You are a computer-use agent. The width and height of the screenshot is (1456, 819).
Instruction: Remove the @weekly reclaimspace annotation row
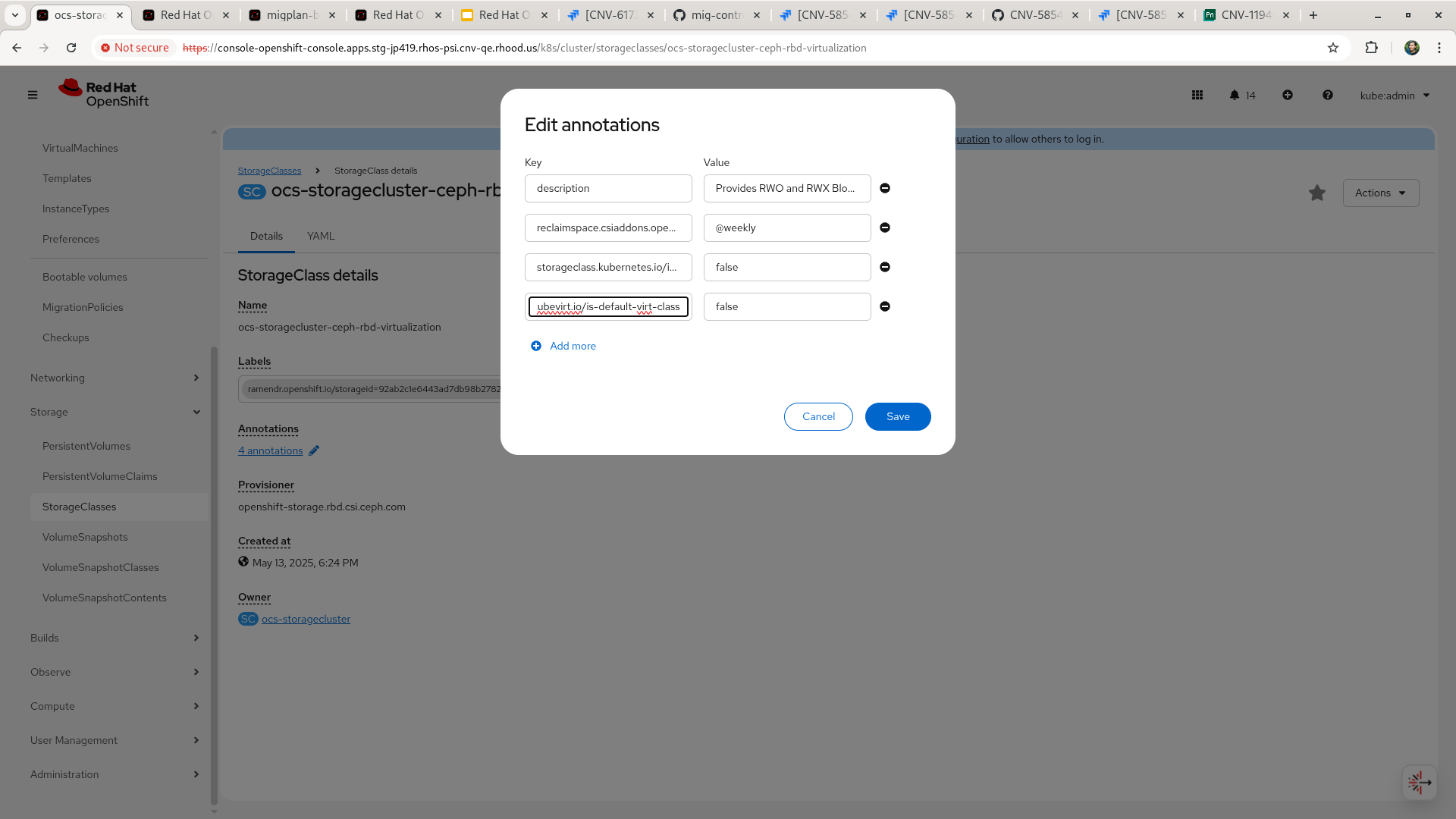885,227
